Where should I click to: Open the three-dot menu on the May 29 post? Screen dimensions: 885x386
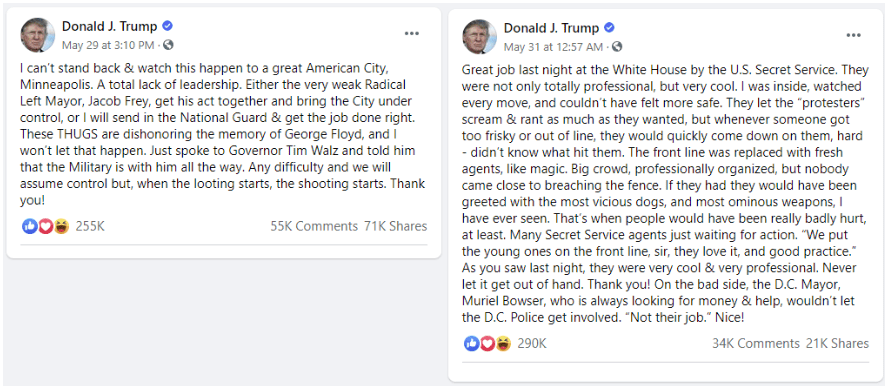(x=411, y=34)
